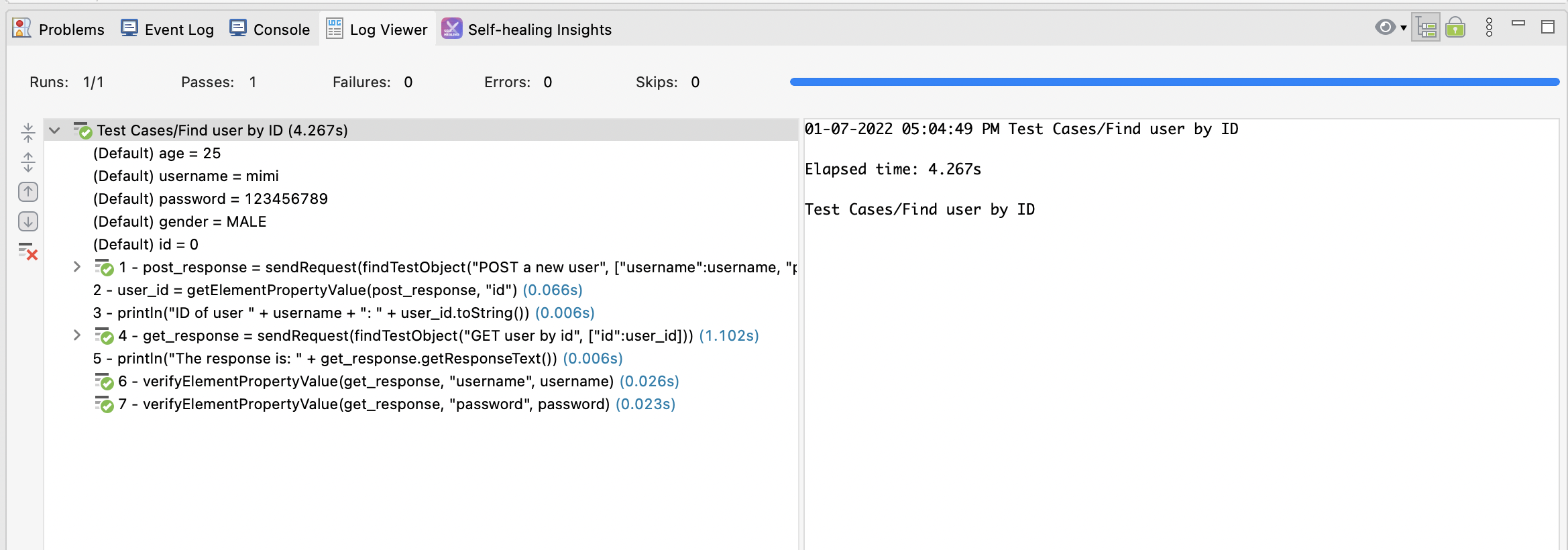Click the timestamp line in details pane

point(1021,129)
